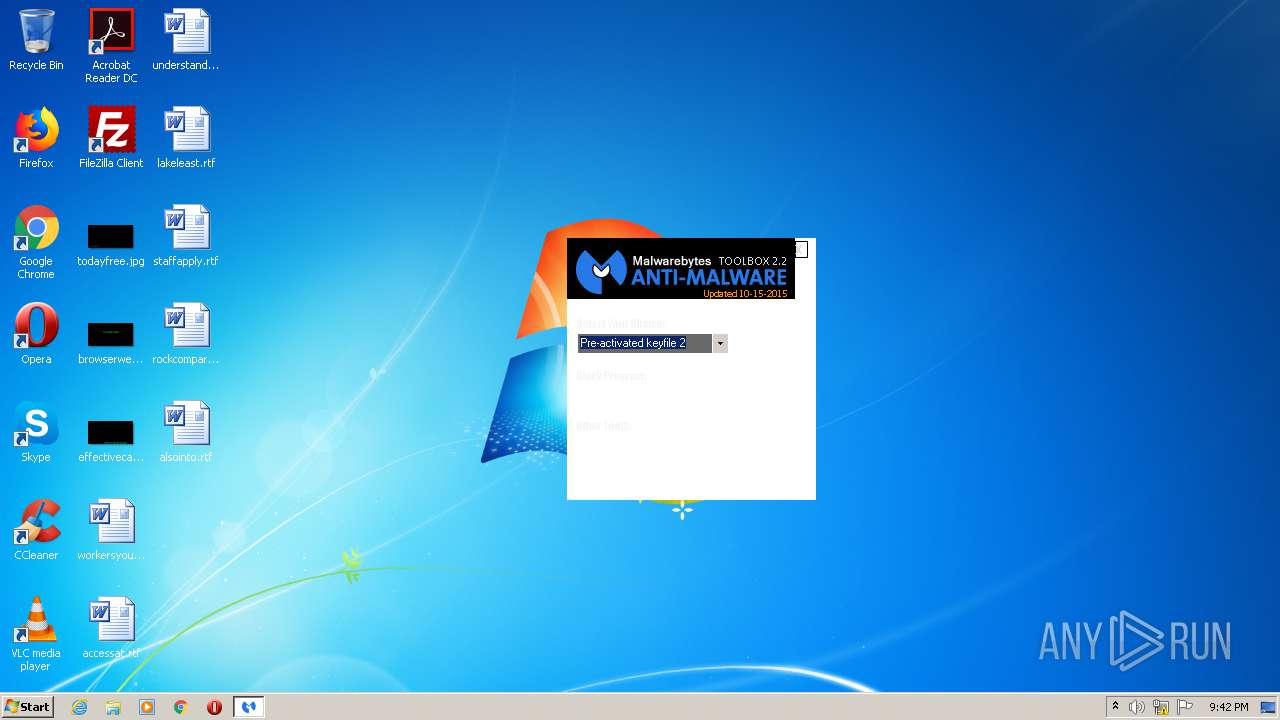Select the understand... Word document icon
The image size is (1280, 720).
pos(186,40)
